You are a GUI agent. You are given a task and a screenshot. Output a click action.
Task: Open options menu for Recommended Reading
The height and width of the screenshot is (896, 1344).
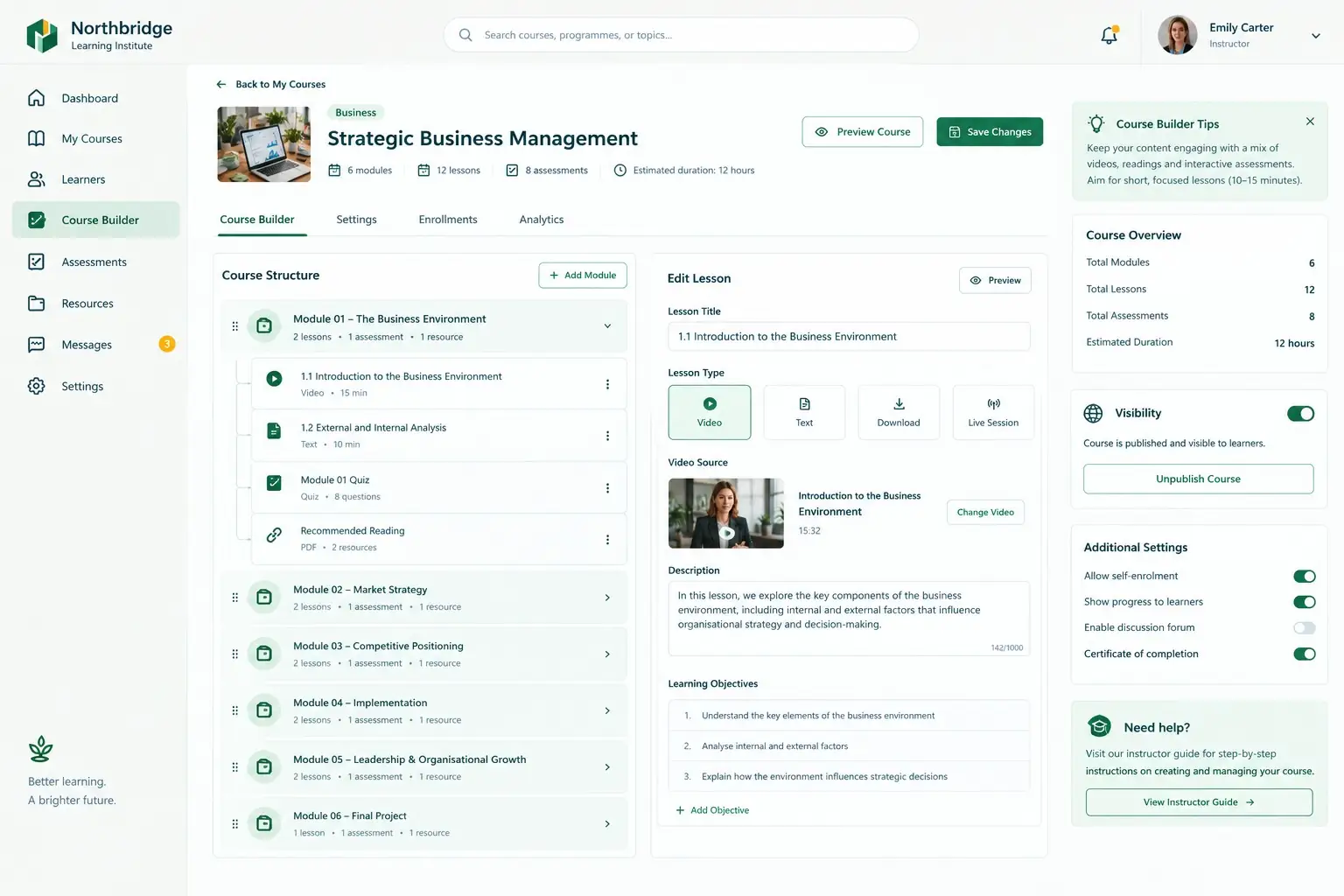pyautogui.click(x=607, y=540)
